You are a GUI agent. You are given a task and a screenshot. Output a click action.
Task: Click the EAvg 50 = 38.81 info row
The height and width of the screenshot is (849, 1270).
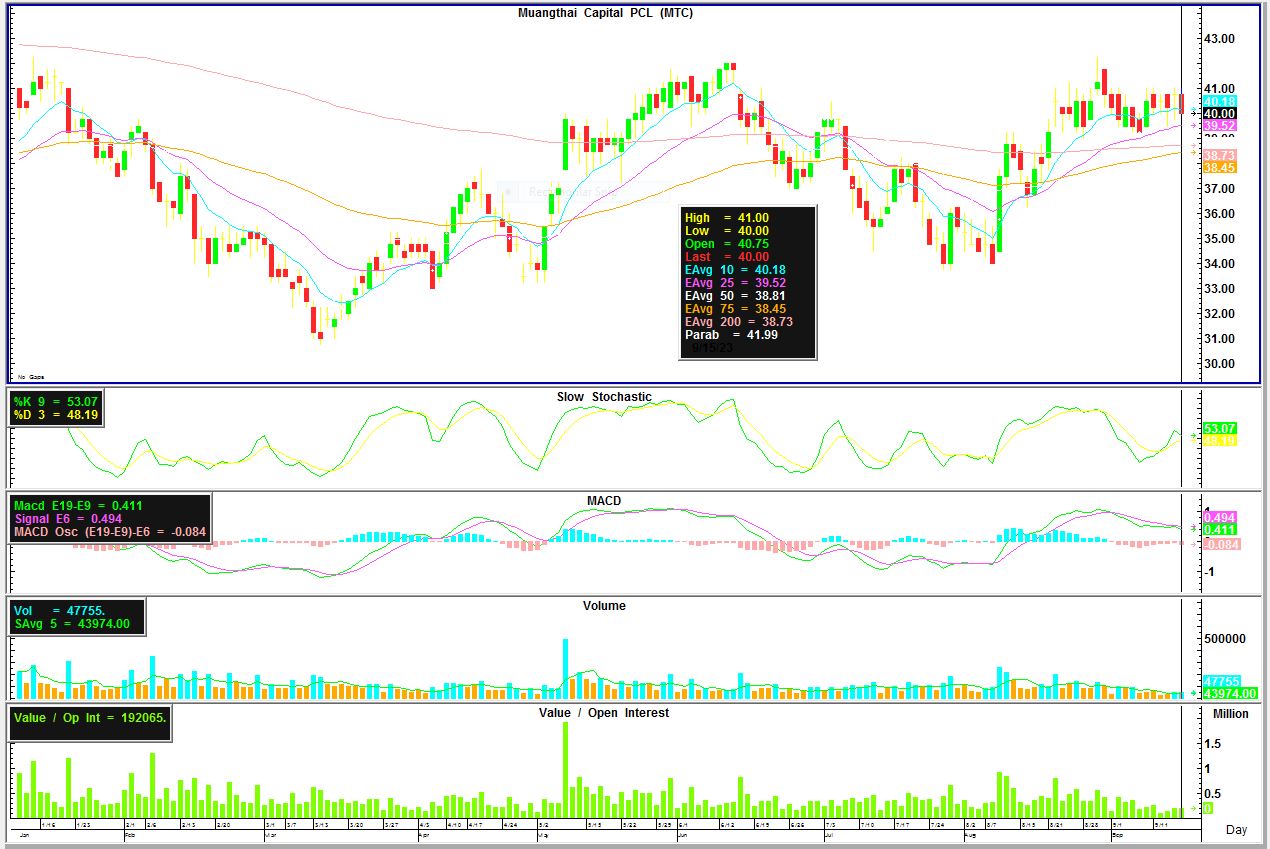[735, 296]
